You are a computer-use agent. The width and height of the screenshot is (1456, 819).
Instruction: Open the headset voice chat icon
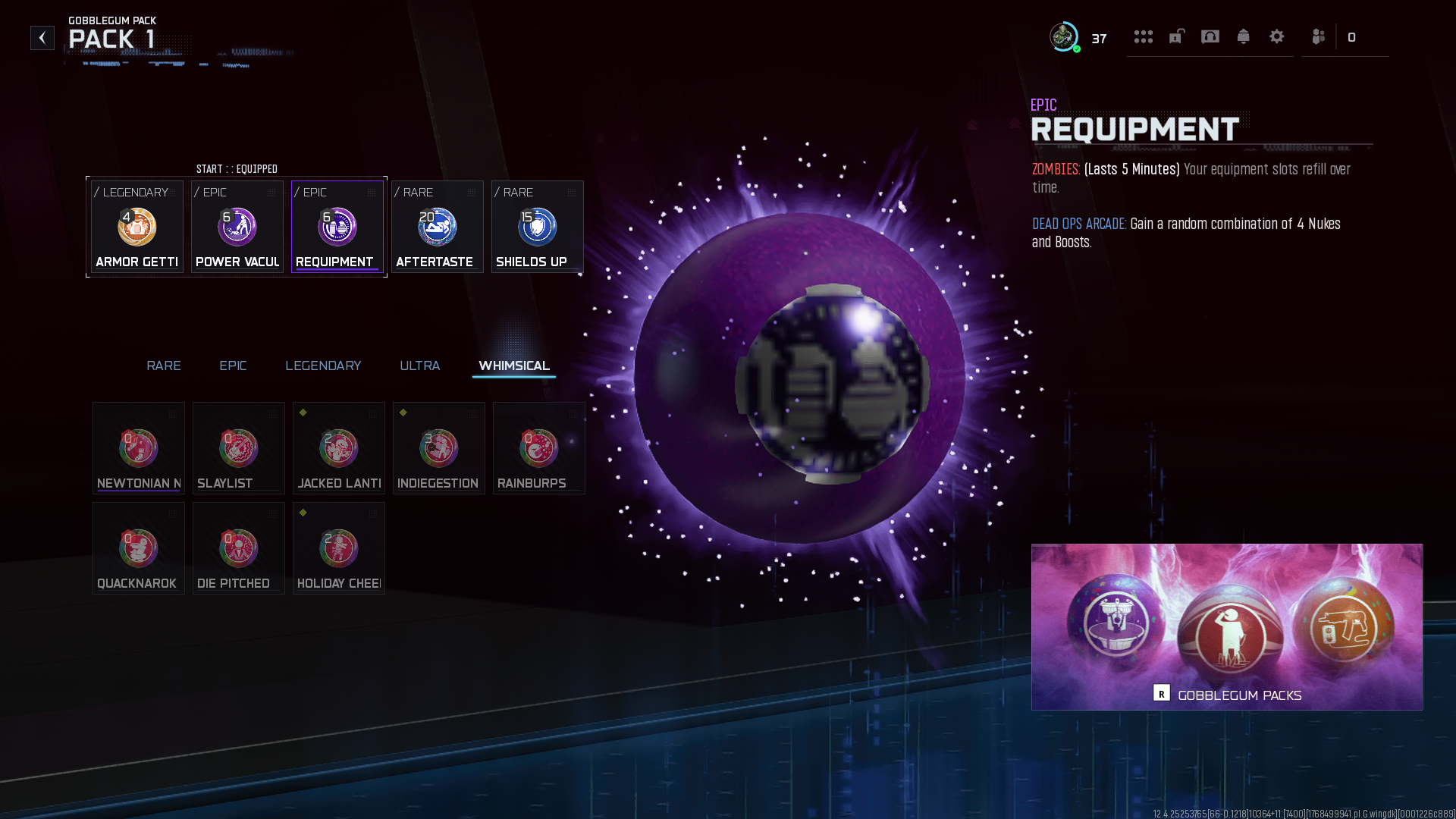(x=1210, y=36)
